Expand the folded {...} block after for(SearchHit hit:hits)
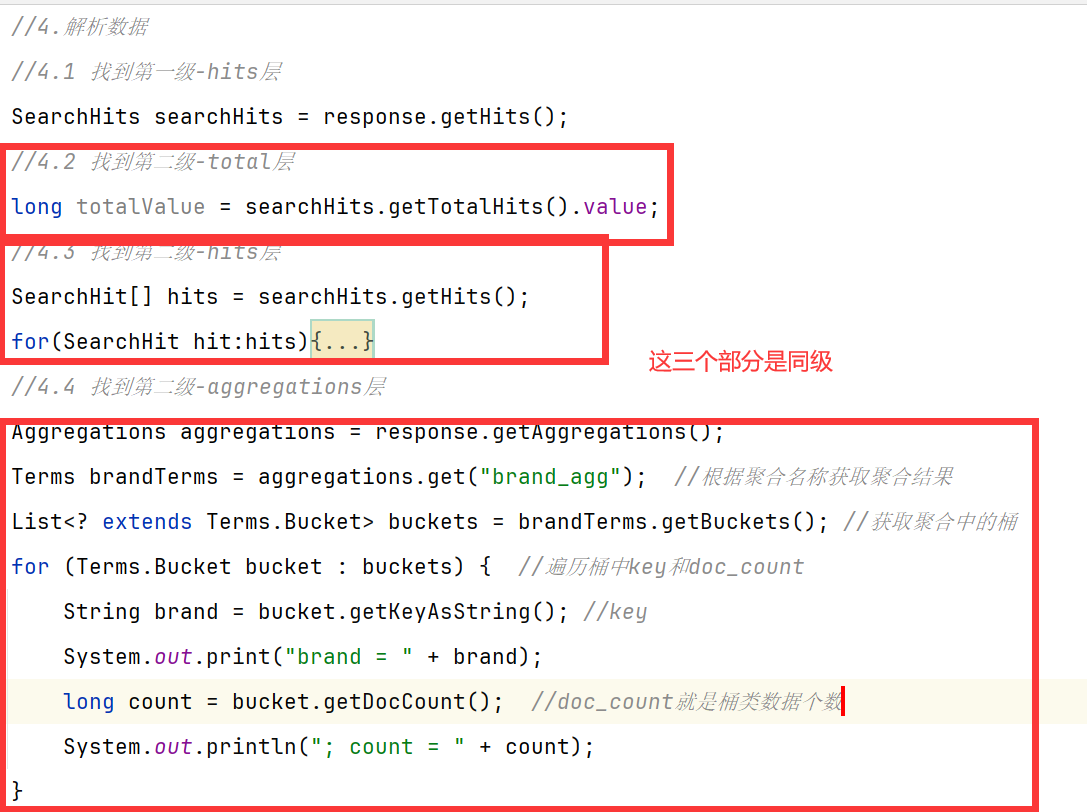The image size is (1087, 812). 342,340
